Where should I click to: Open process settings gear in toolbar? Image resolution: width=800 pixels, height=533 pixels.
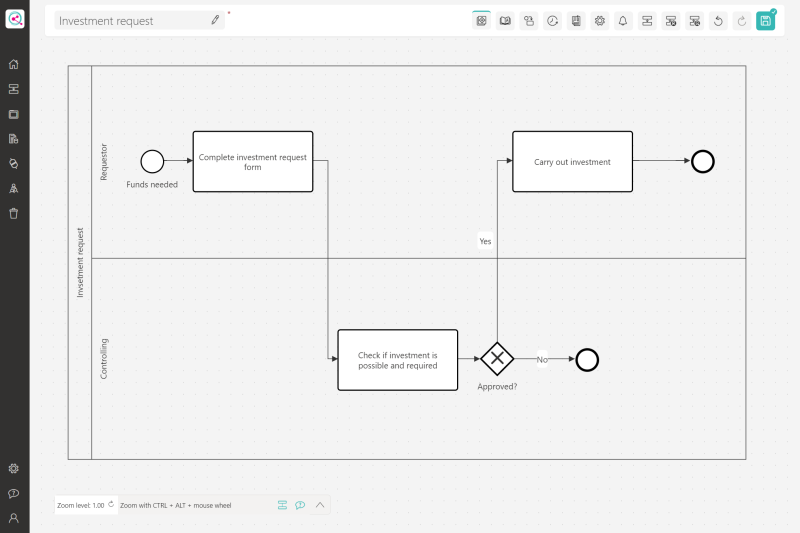(600, 21)
